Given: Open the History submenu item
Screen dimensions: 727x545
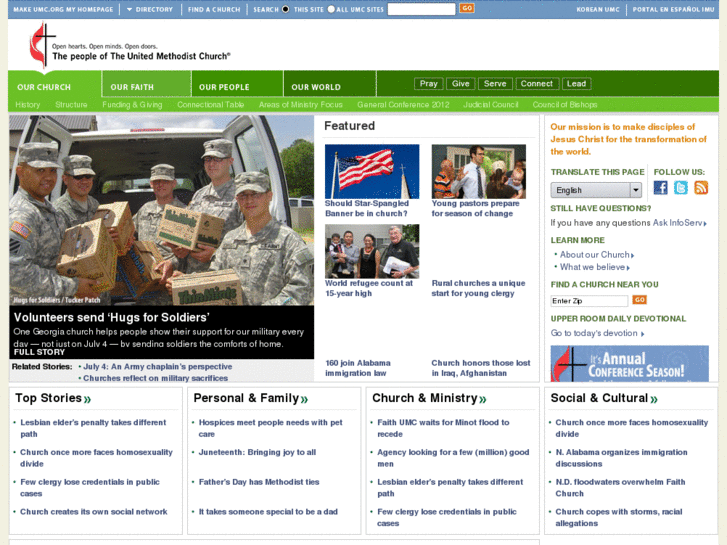Looking at the screenshot, I should tap(27, 105).
